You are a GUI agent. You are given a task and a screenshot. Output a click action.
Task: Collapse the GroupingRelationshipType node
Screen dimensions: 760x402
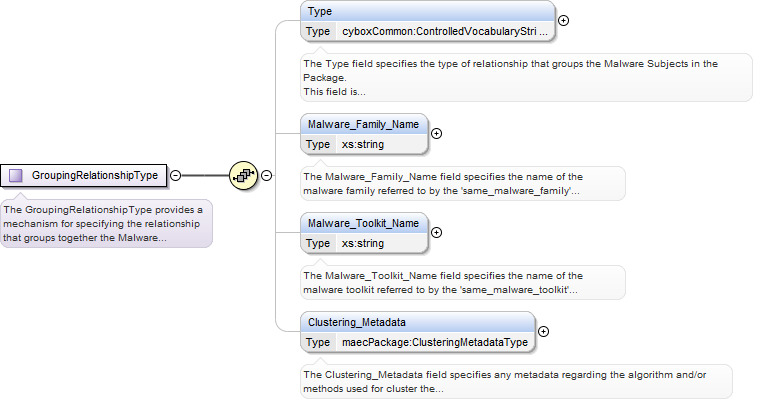(x=176, y=176)
